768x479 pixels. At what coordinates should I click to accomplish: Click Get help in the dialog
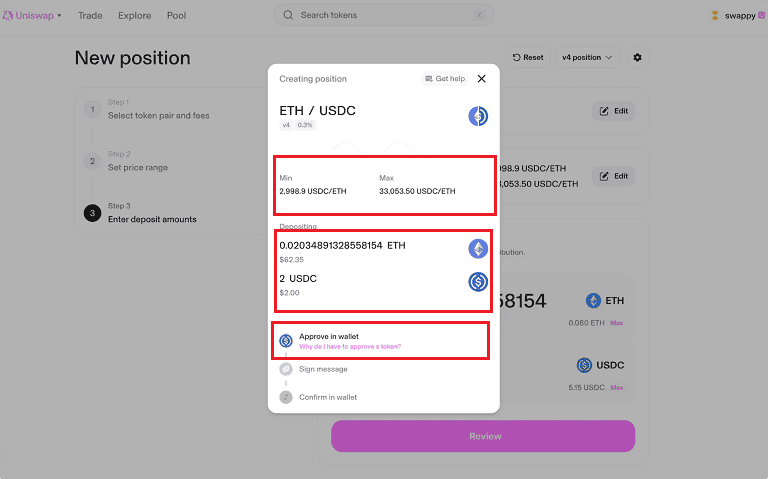click(x=445, y=79)
